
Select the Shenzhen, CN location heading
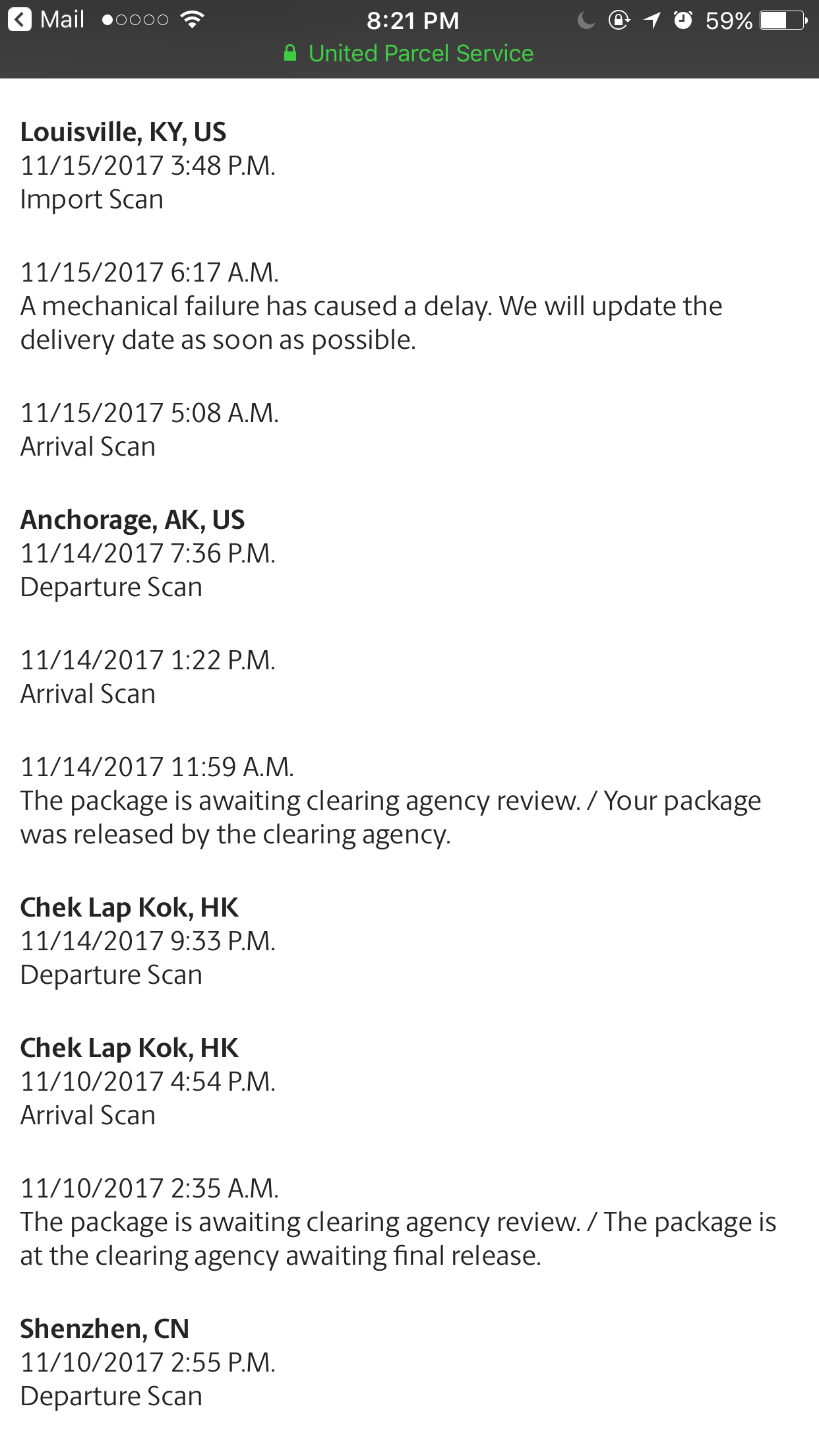click(x=105, y=1329)
